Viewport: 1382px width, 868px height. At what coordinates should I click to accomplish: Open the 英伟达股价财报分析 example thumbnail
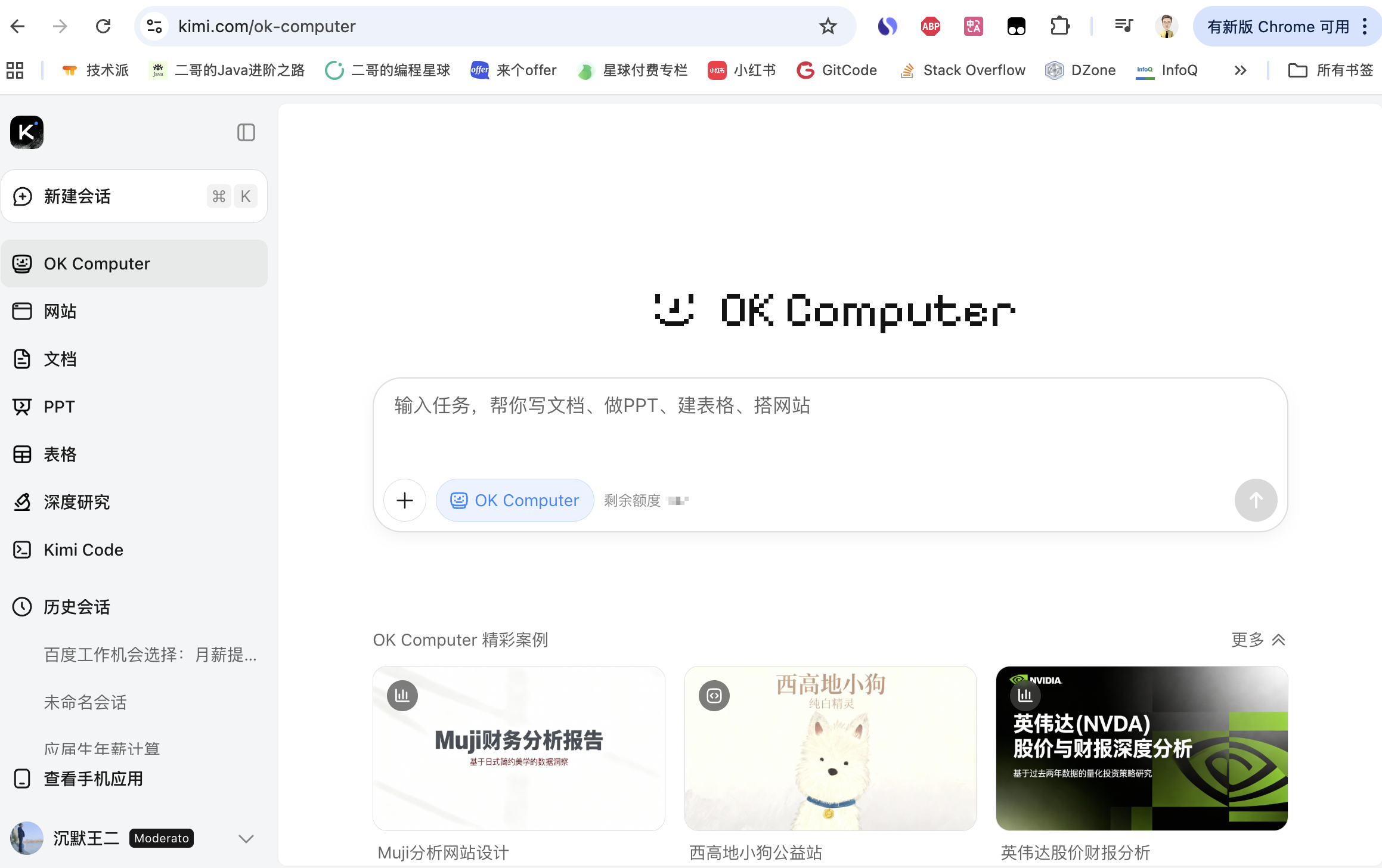tap(1142, 748)
